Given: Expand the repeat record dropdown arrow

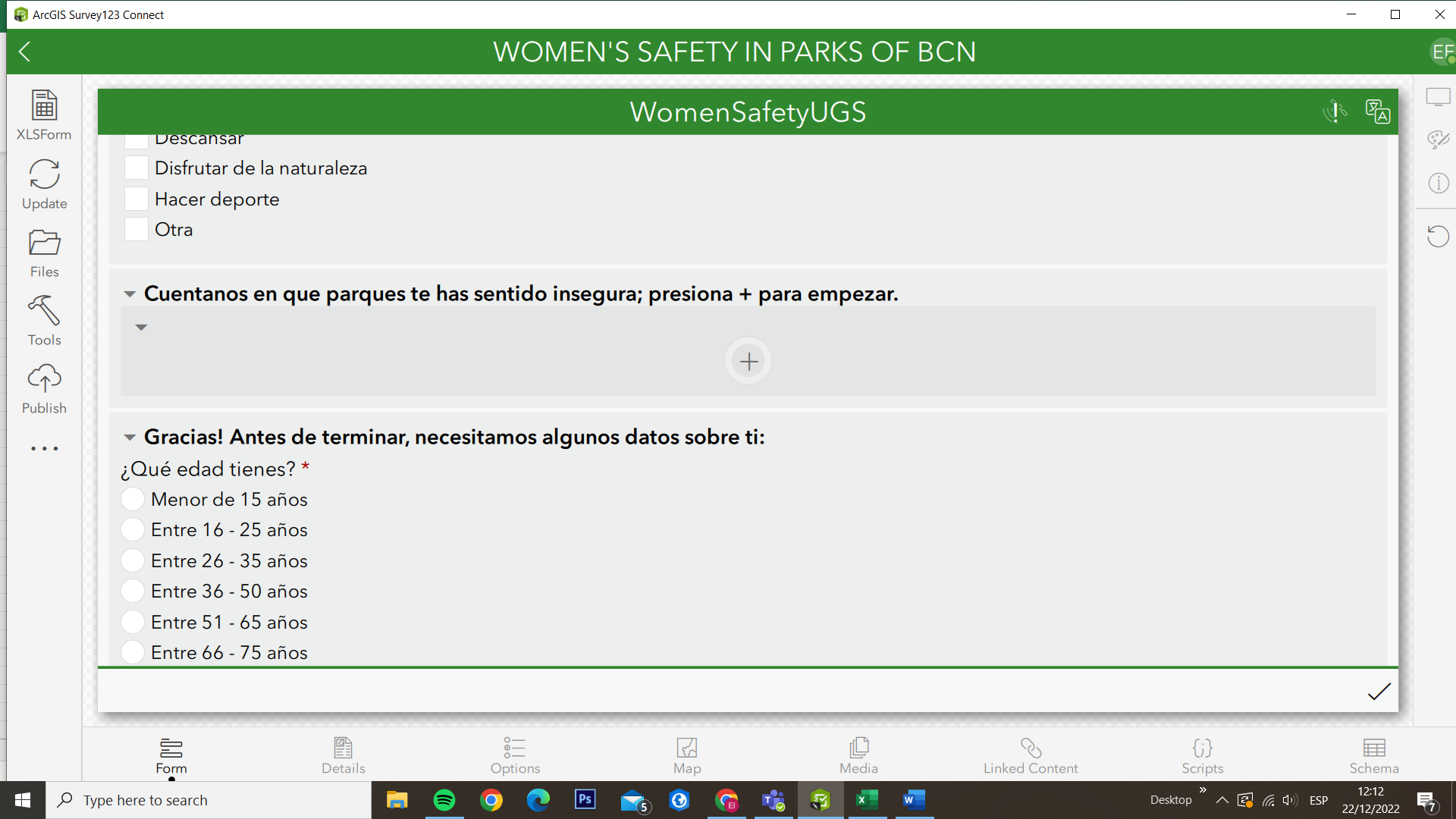Looking at the screenshot, I should tap(142, 327).
